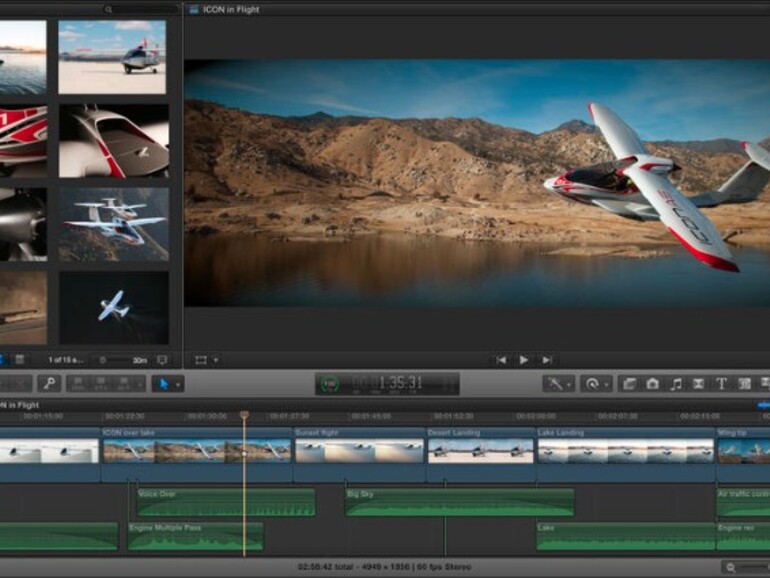The image size is (770, 578).
Task: Click the 30m duration label
Action: point(140,360)
